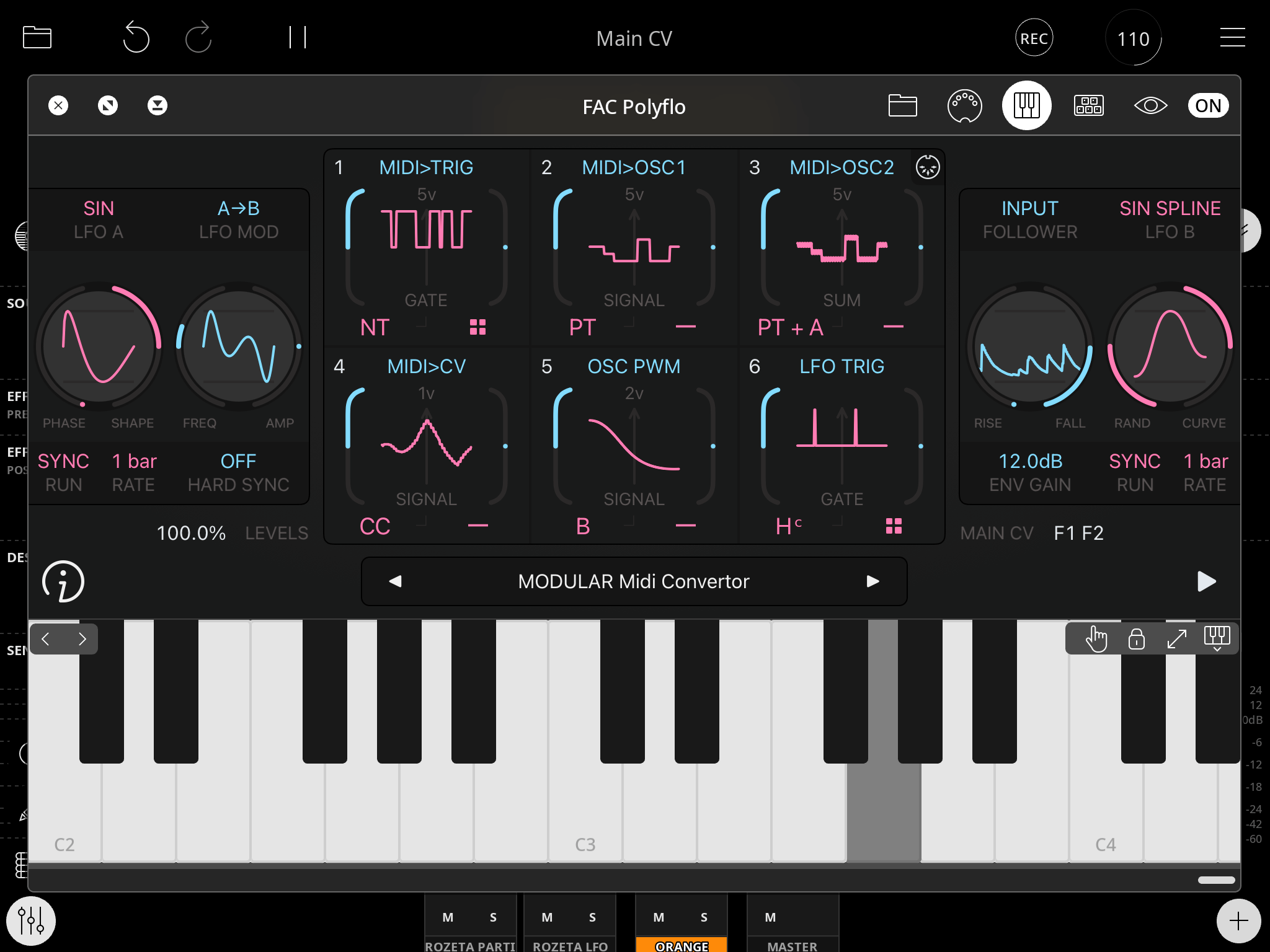Image resolution: width=1270 pixels, height=952 pixels.
Task: Toggle the plugin ON switch
Action: tap(1207, 105)
